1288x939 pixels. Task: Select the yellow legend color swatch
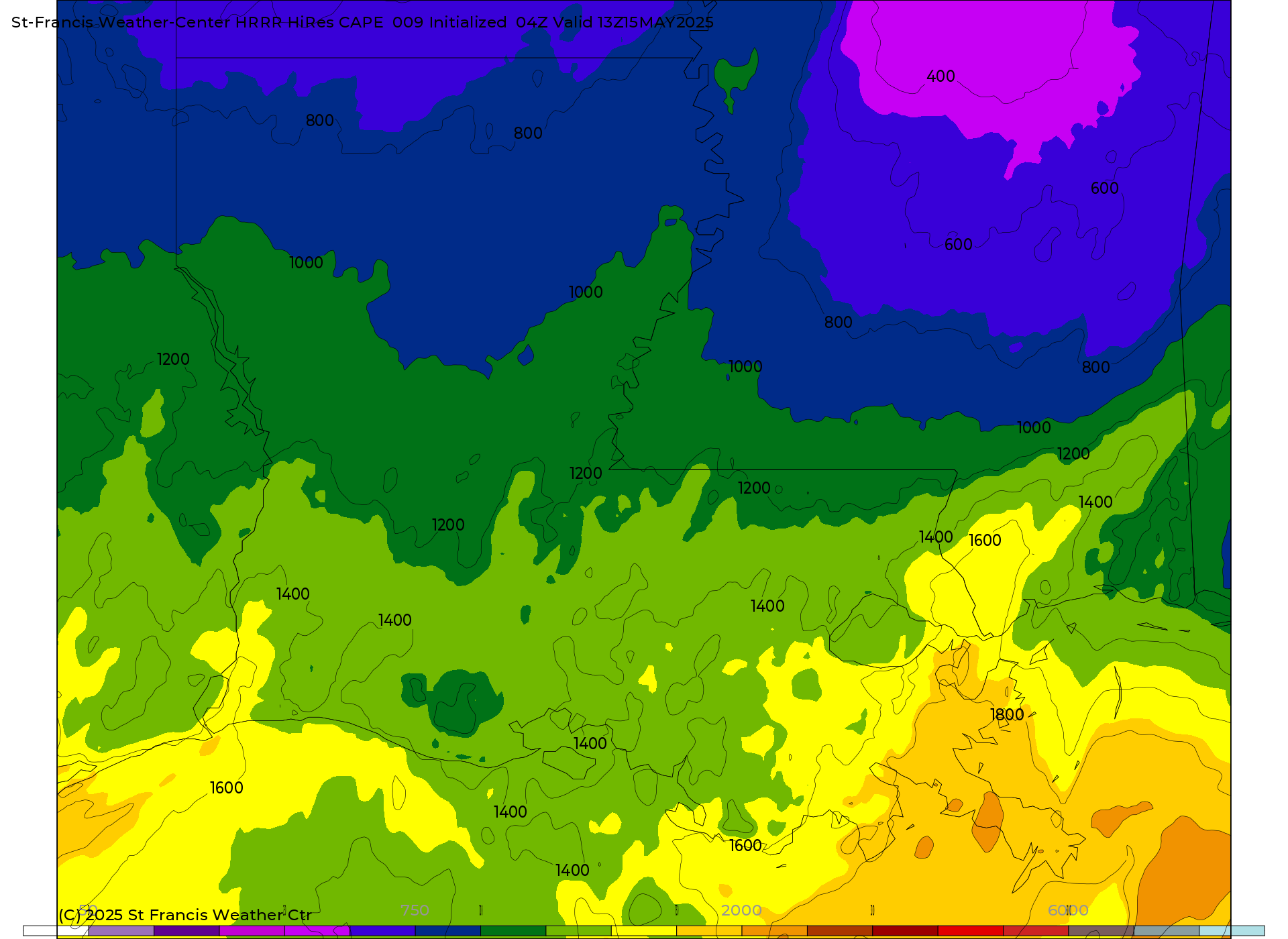coord(644,931)
